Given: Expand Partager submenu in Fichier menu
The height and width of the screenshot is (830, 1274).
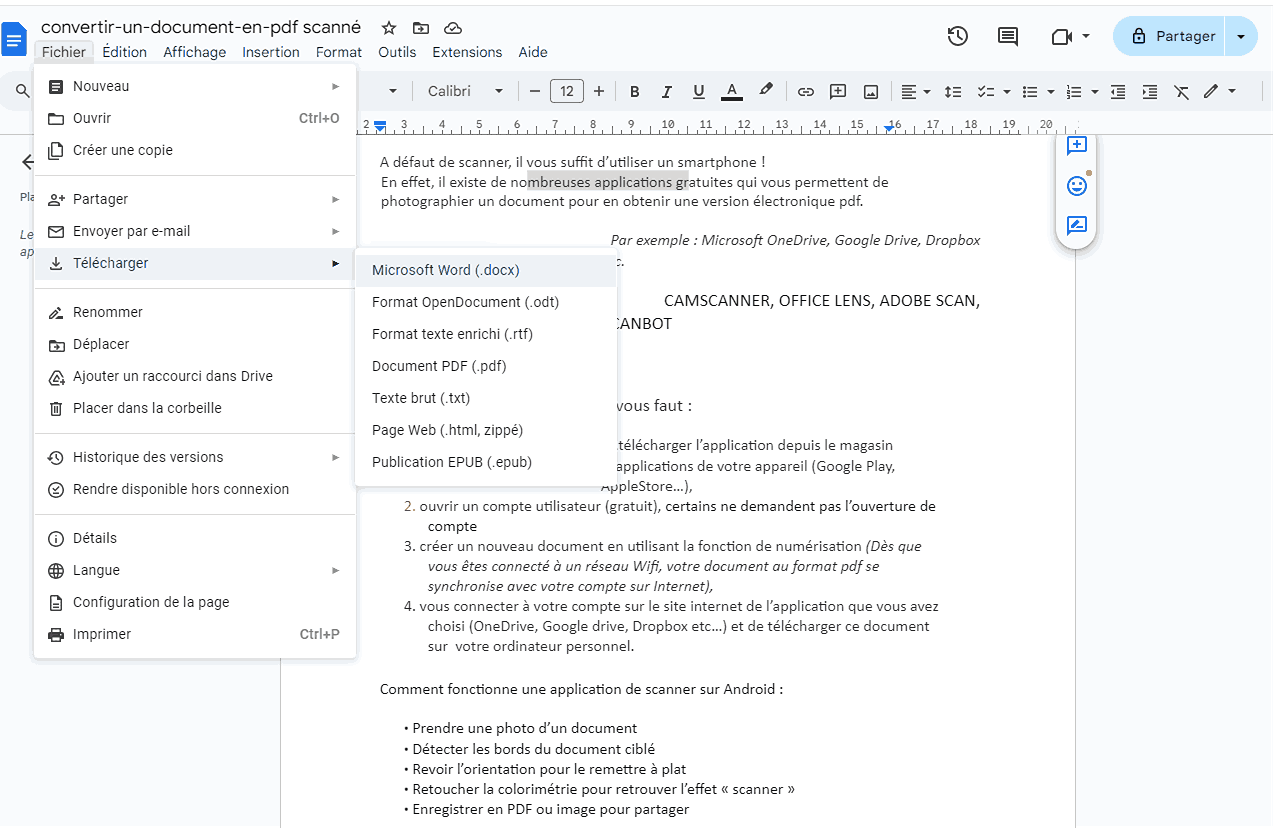Looking at the screenshot, I should 195,199.
